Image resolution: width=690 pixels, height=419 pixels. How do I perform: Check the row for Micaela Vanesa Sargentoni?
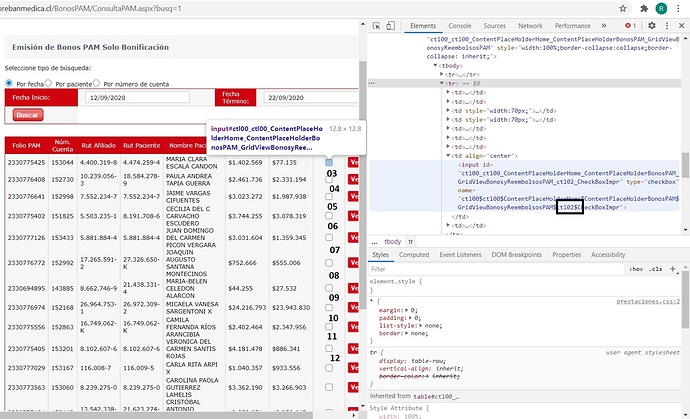coord(329,308)
